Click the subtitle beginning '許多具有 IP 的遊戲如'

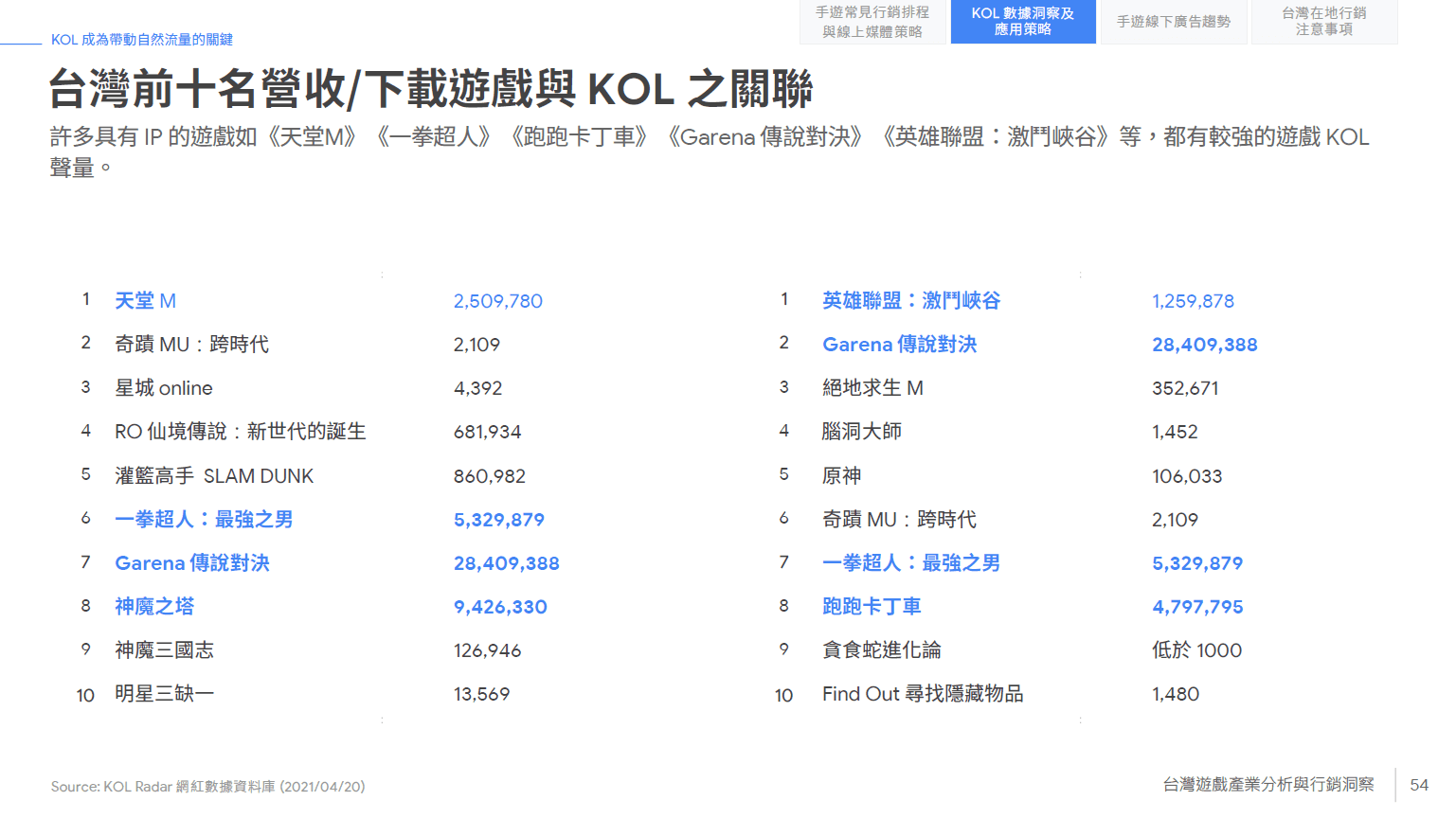[710, 151]
